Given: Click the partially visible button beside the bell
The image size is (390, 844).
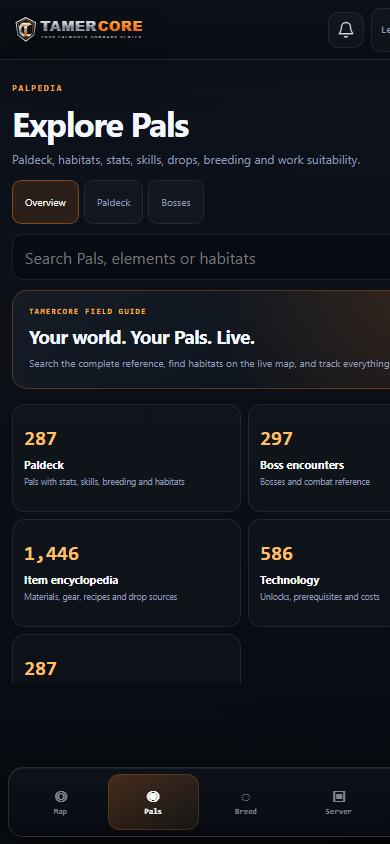Looking at the screenshot, I should click(x=381, y=30).
